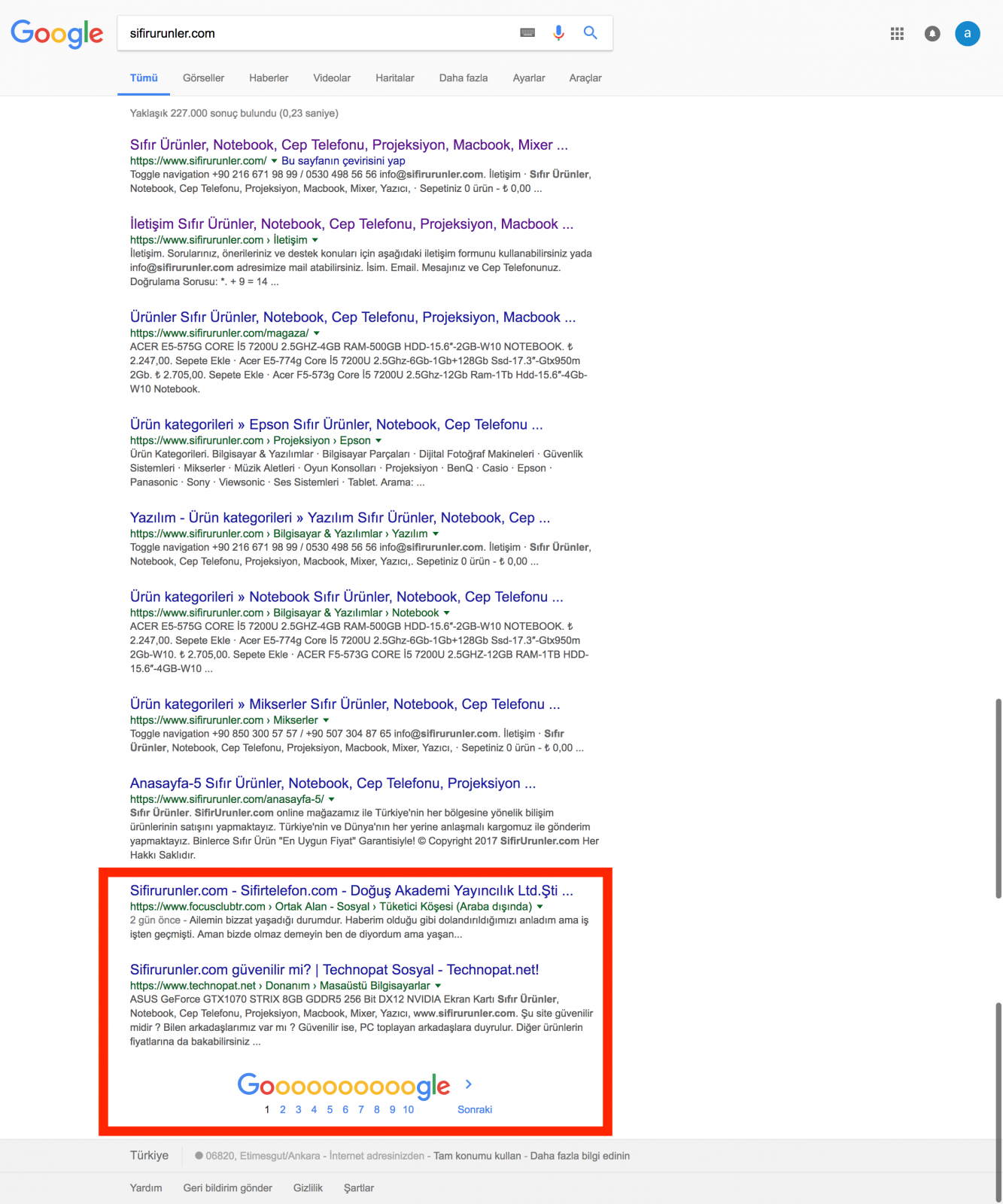Expand dropdown arrow after Yazılımlar › Yazılım
Viewport: 1003px width, 1204px height.
436,534
